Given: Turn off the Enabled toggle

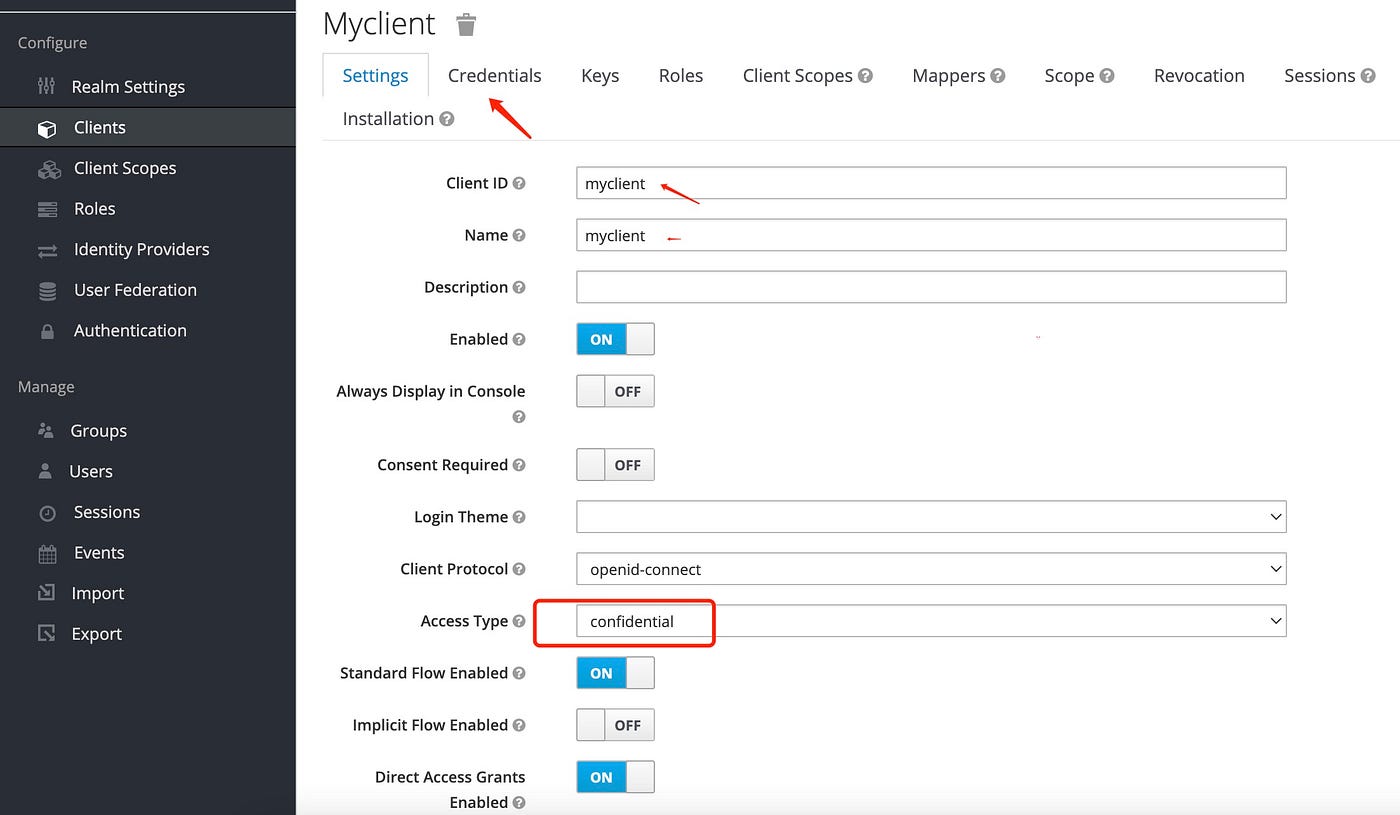Looking at the screenshot, I should click(x=614, y=339).
